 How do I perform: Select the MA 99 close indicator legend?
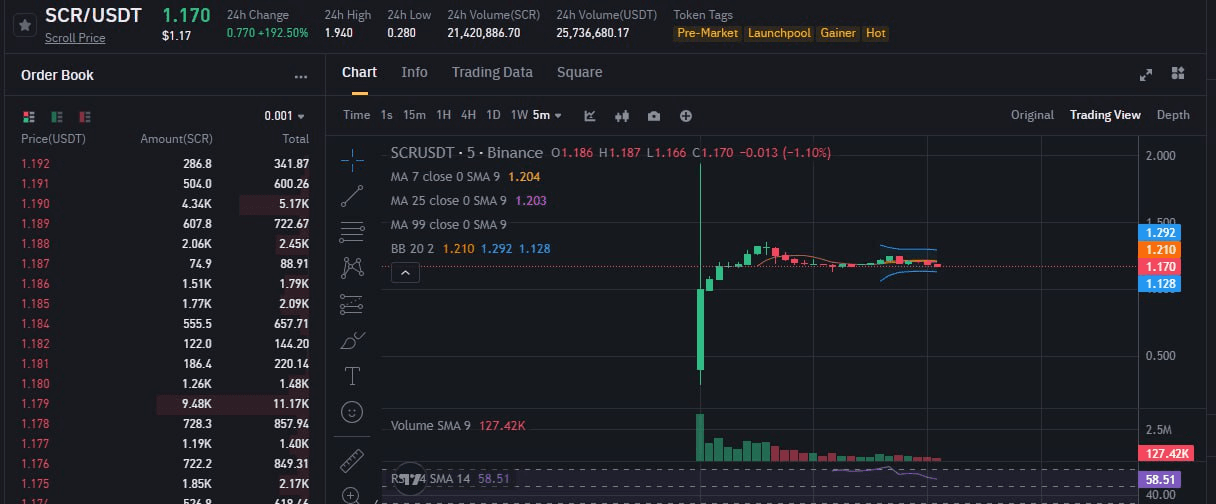[x=449, y=224]
